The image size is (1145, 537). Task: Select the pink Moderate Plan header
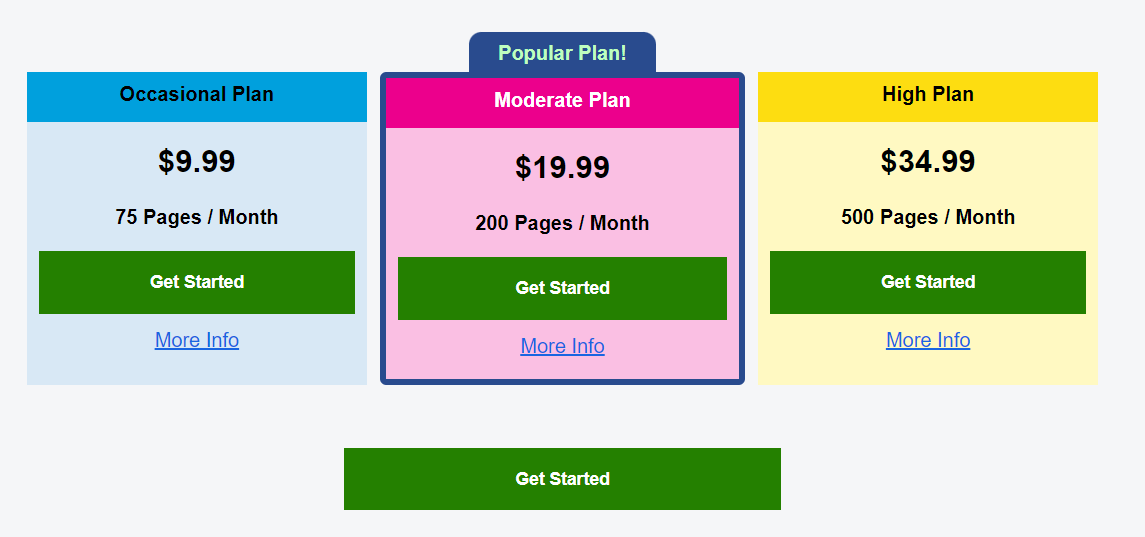562,101
